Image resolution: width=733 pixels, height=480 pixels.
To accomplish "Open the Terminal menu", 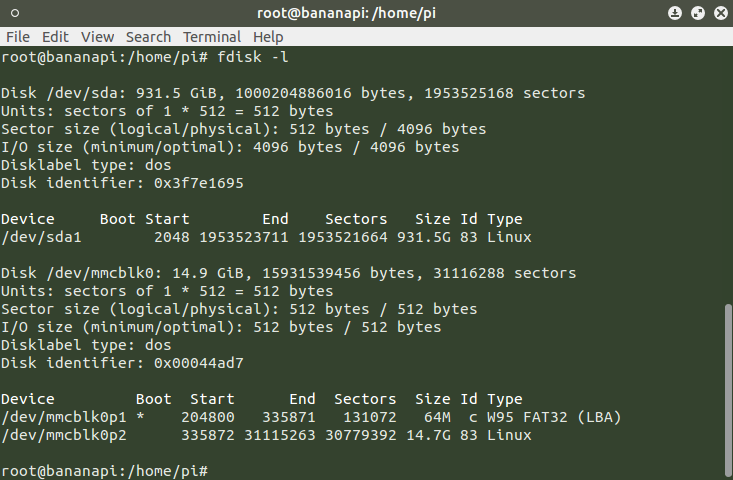I will coord(211,37).
